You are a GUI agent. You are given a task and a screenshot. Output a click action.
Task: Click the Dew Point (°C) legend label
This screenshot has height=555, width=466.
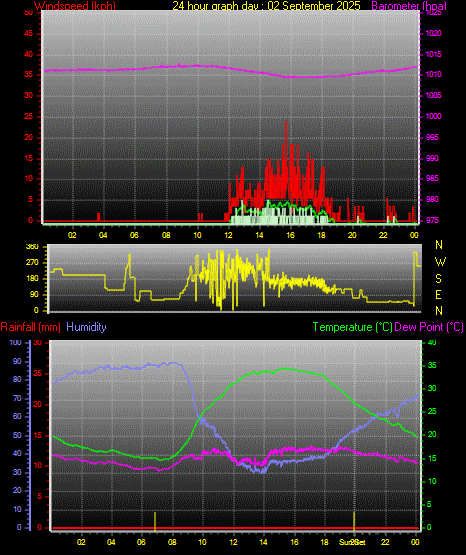point(429,327)
